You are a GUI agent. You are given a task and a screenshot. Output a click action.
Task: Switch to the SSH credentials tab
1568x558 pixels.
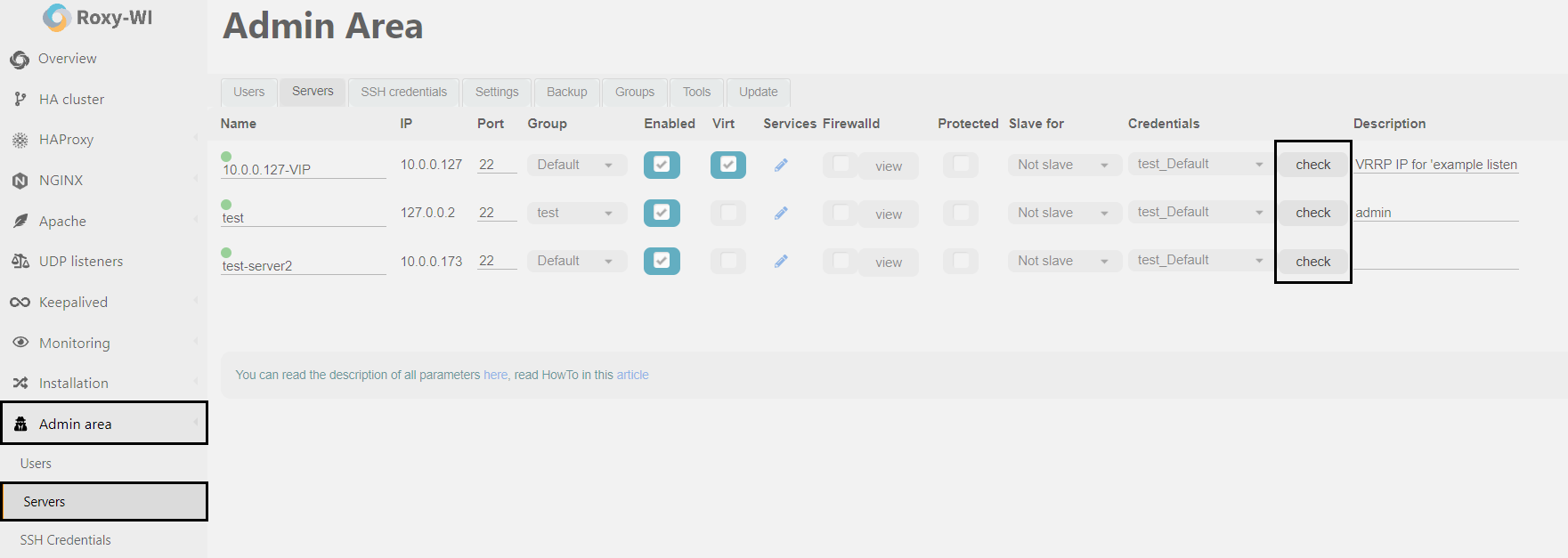click(x=403, y=92)
